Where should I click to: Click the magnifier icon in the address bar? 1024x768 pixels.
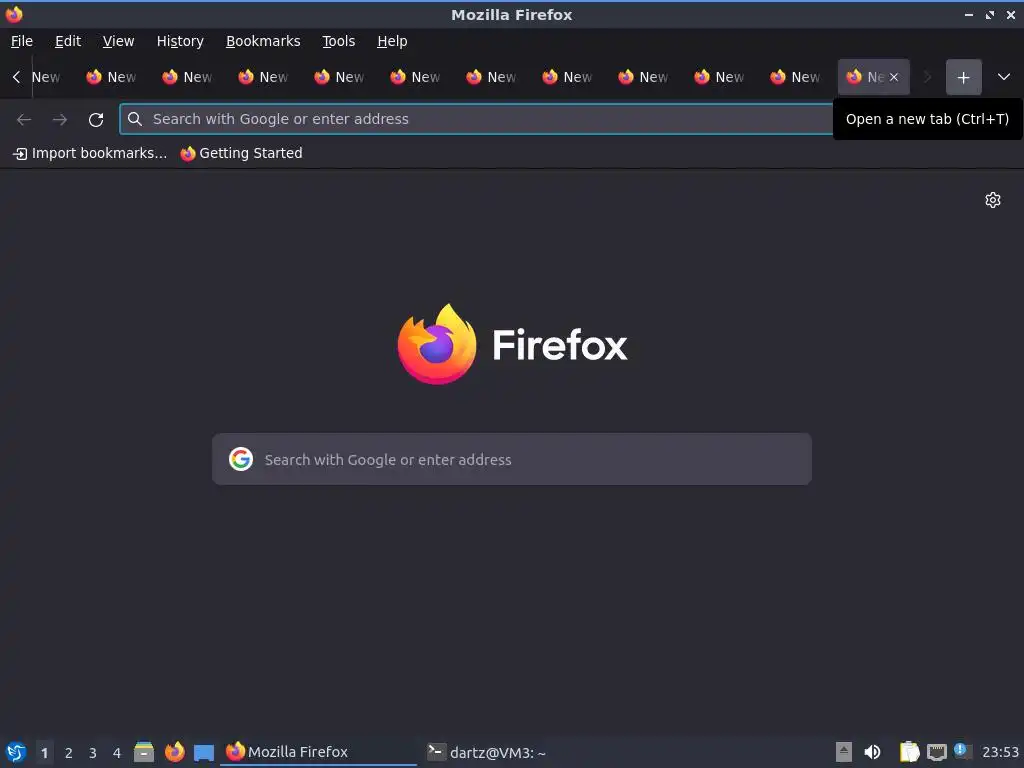[x=135, y=119]
